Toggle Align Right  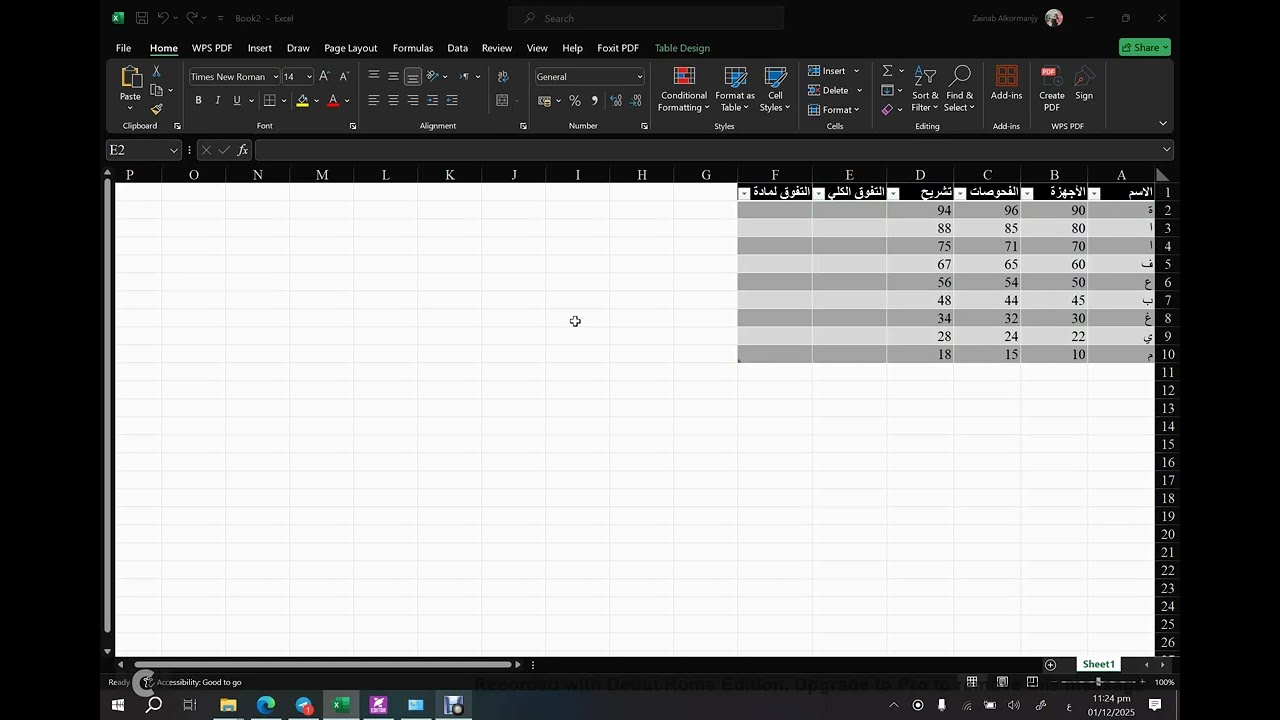(413, 100)
